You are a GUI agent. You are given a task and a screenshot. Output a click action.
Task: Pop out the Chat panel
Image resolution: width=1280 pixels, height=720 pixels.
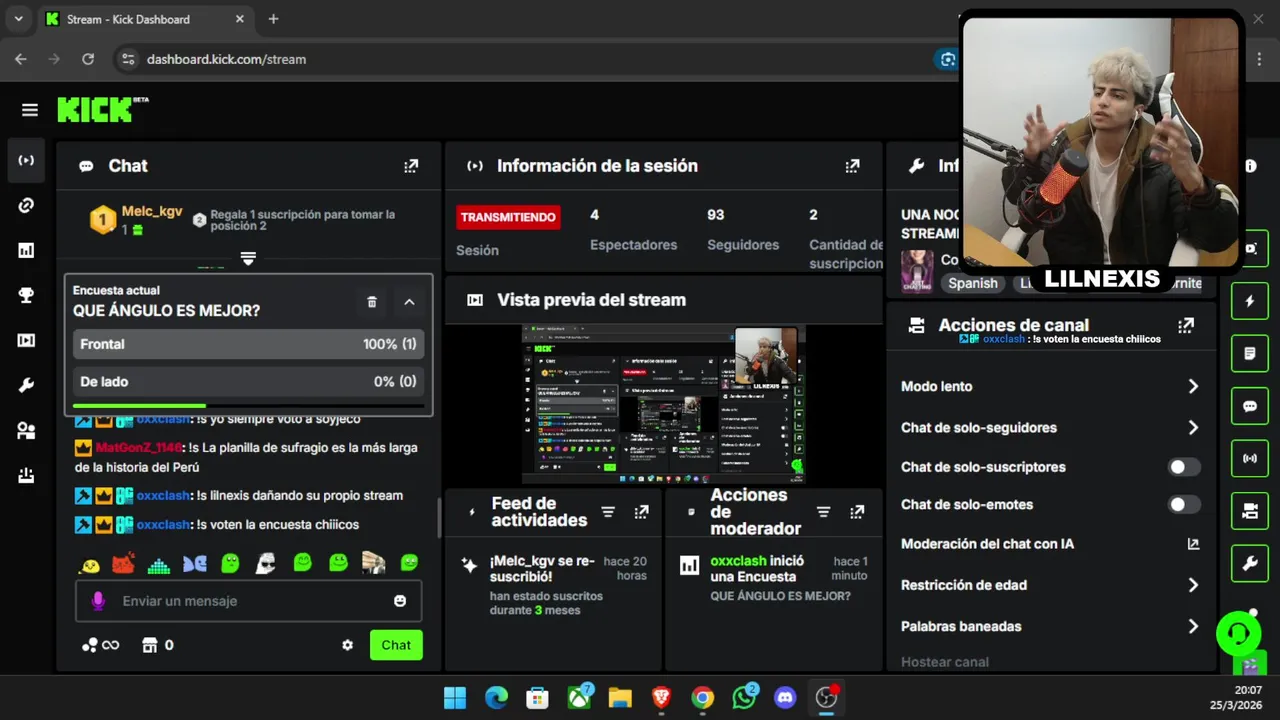point(411,166)
